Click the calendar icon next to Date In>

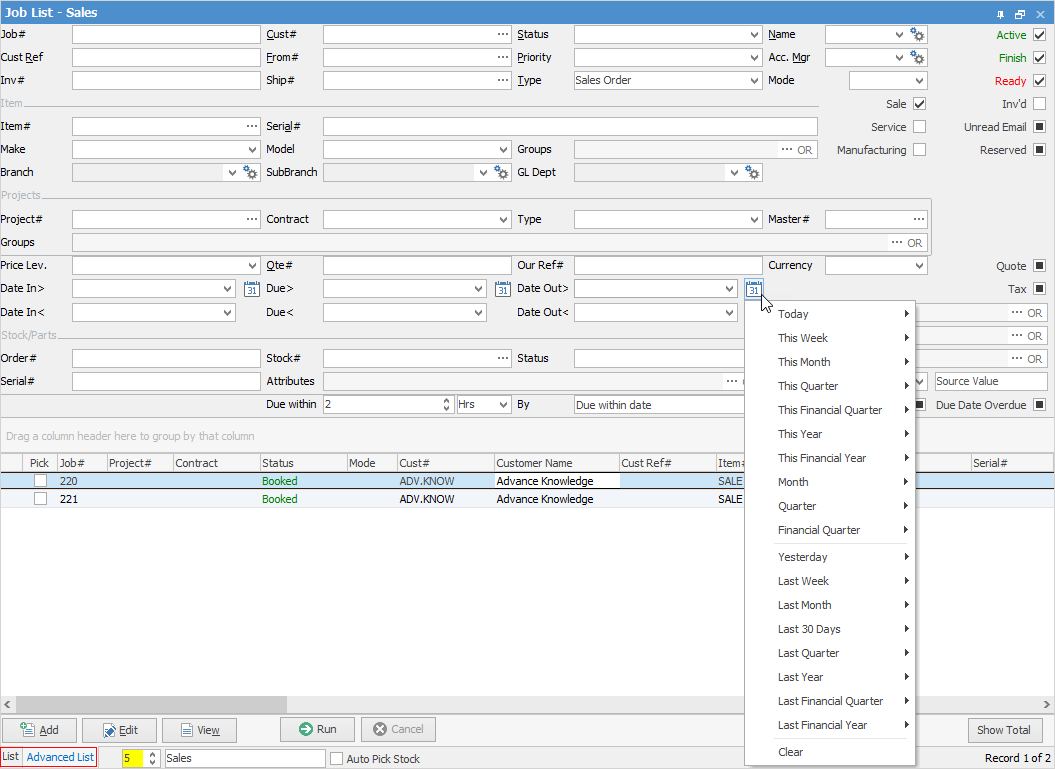pos(252,289)
